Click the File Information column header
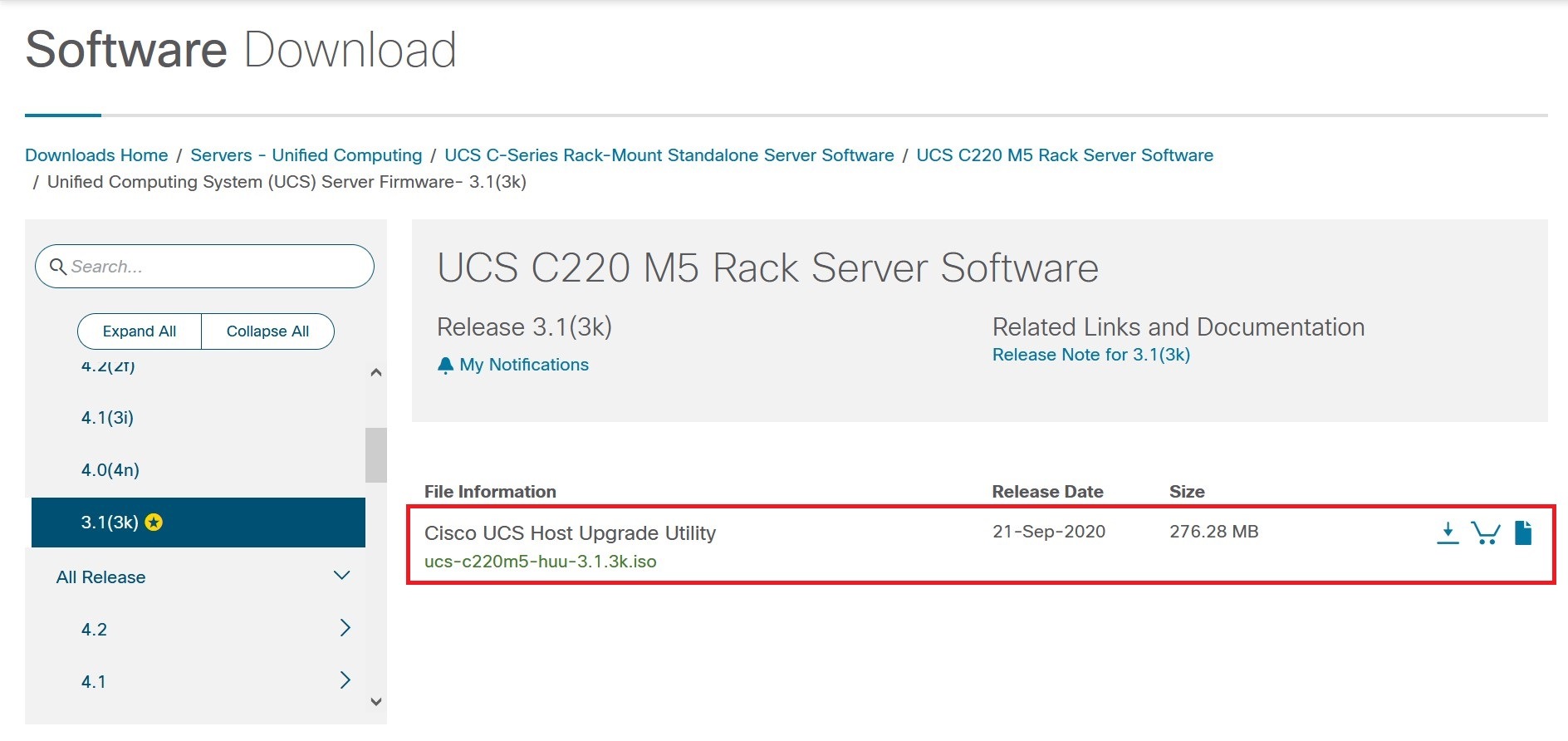This screenshot has width=1568, height=741. [490, 492]
